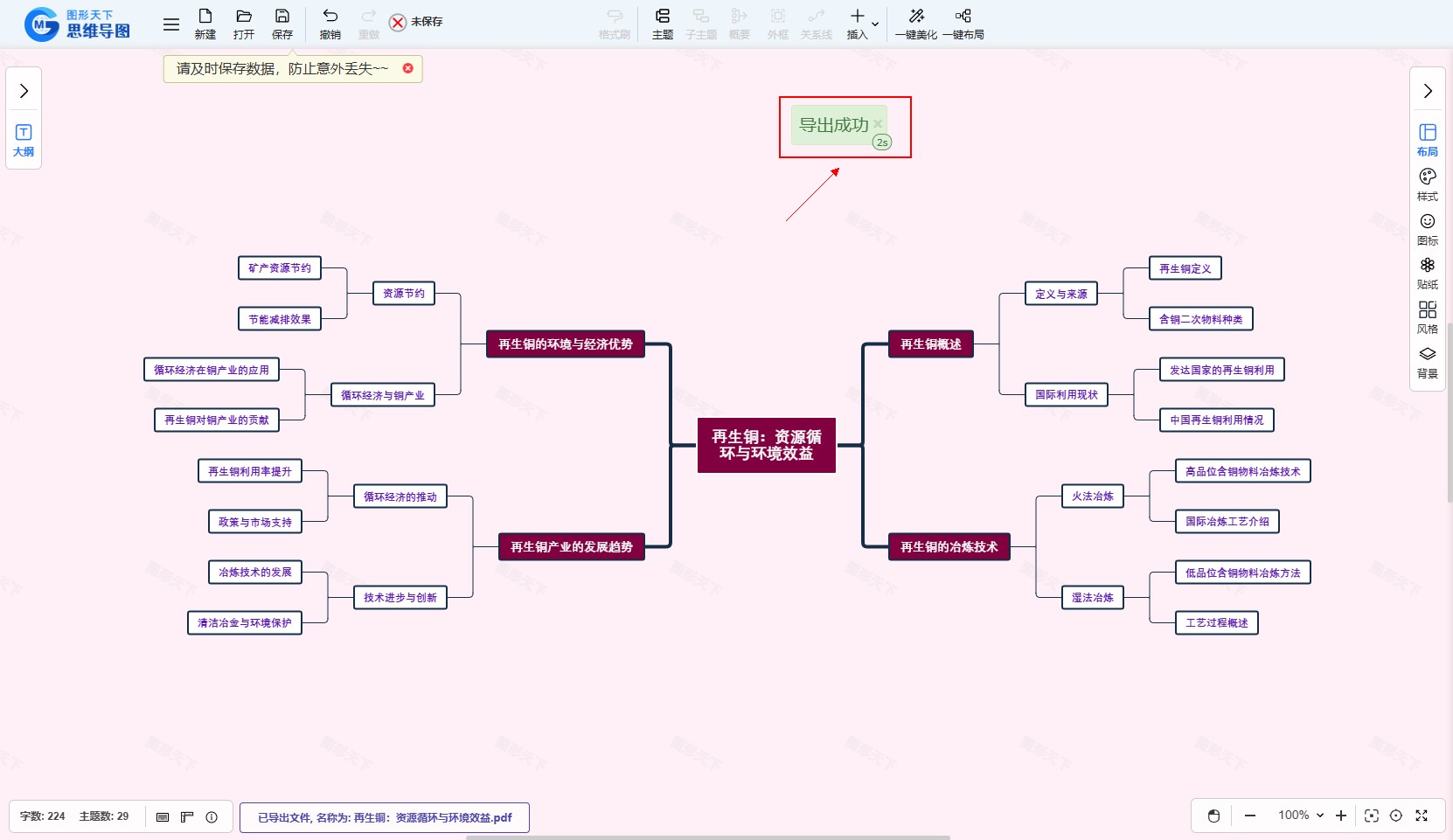
Task: Run 一键布局 auto layout
Action: point(963,24)
